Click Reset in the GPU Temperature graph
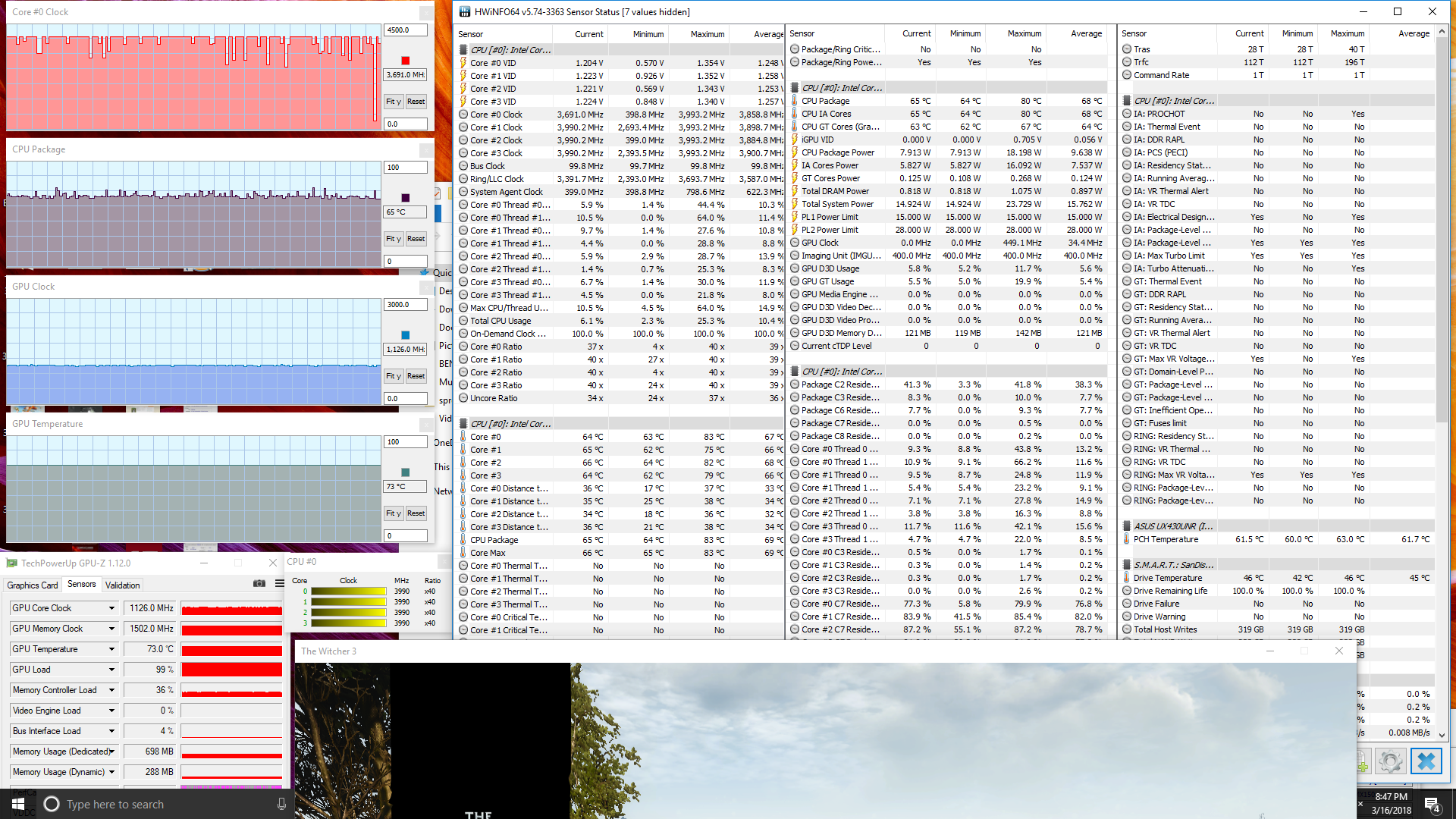This screenshot has width=1456, height=819. (416, 513)
